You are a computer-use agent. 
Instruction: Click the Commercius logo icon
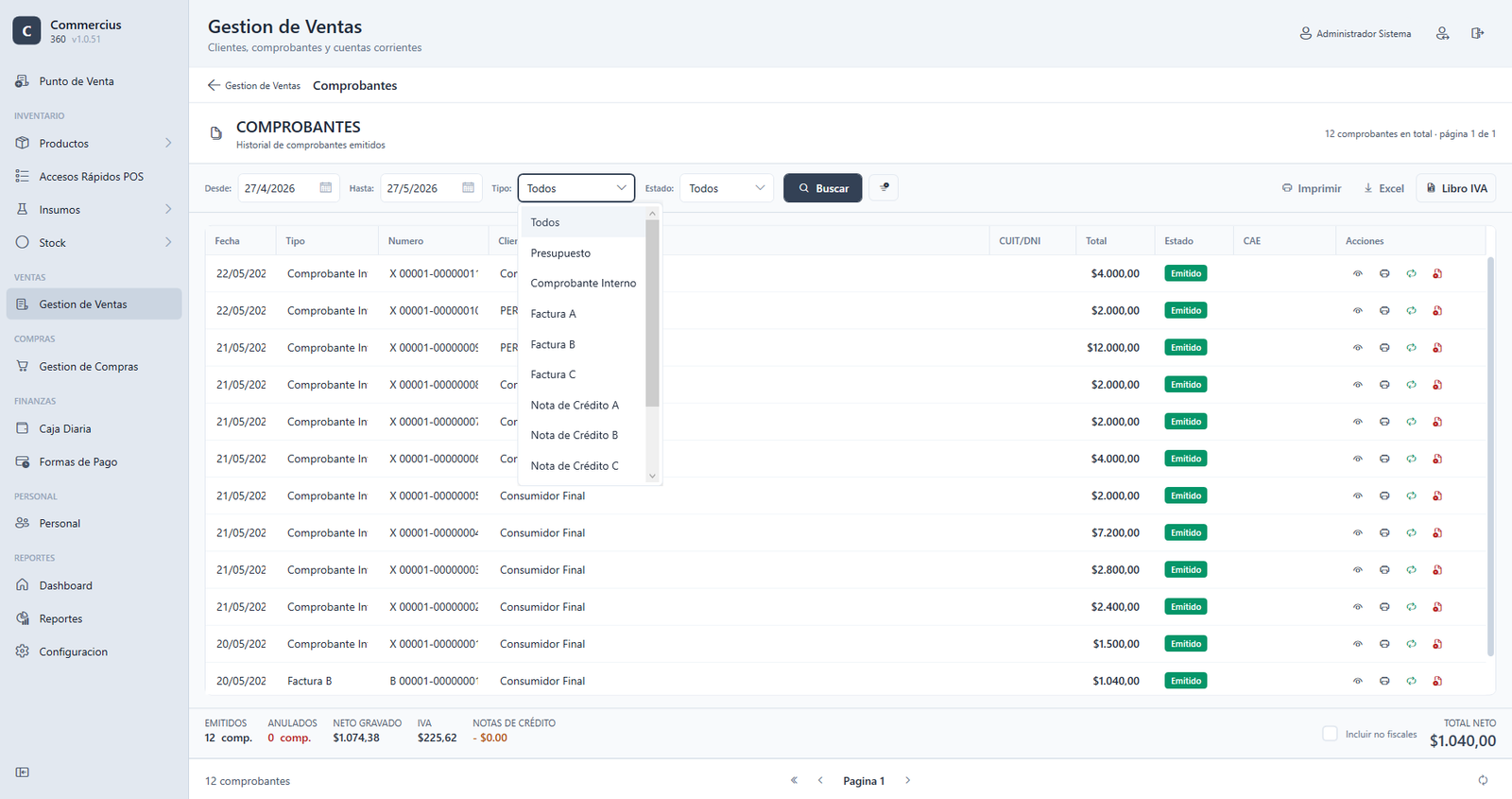[x=26, y=31]
